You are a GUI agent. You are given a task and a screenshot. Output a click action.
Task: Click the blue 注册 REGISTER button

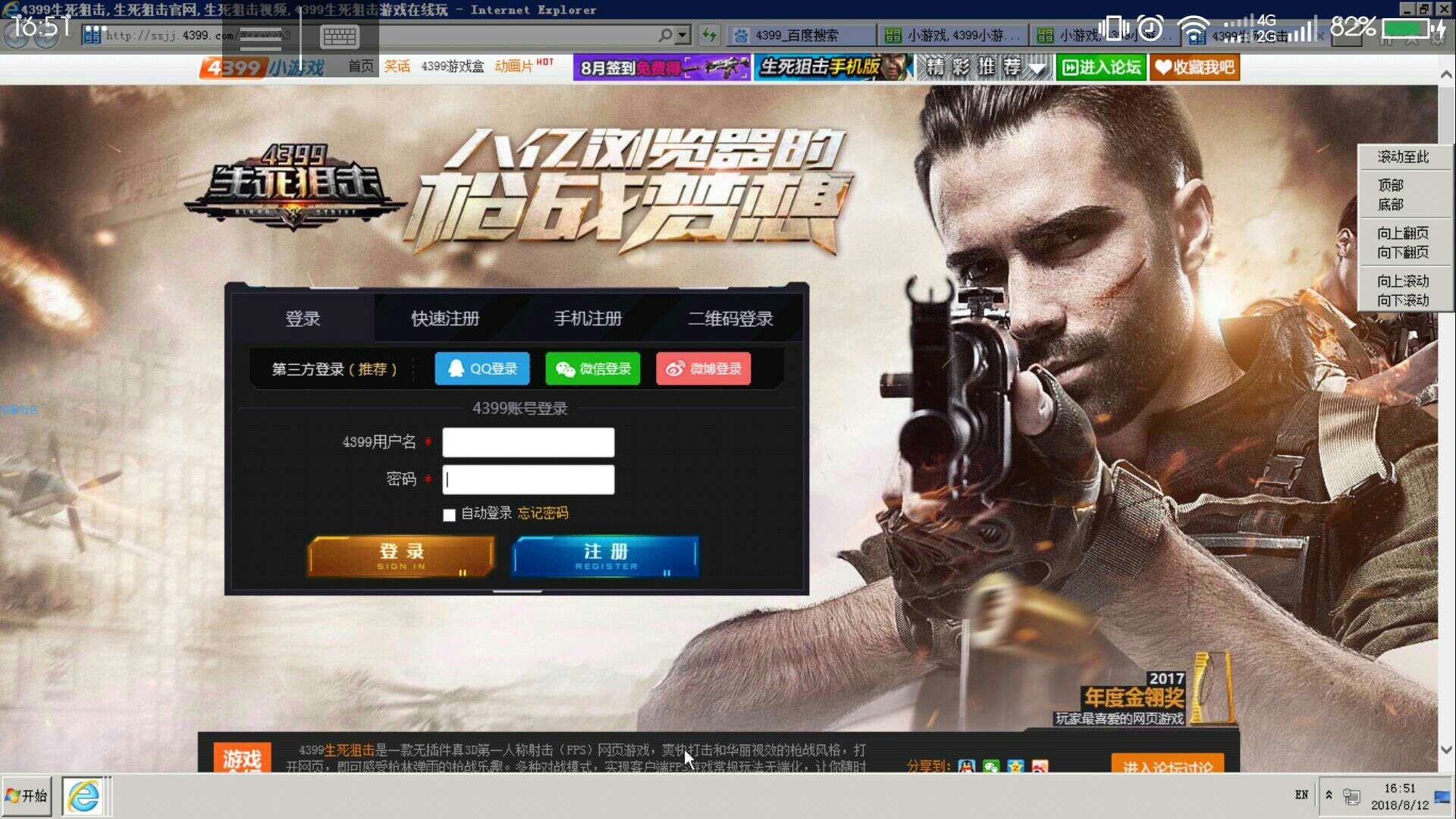pos(606,557)
